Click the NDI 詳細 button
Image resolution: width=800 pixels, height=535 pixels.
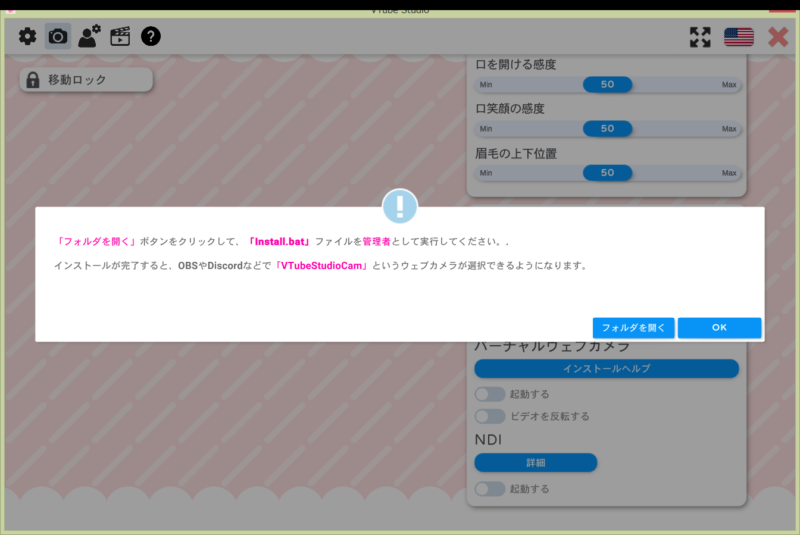tap(536, 463)
